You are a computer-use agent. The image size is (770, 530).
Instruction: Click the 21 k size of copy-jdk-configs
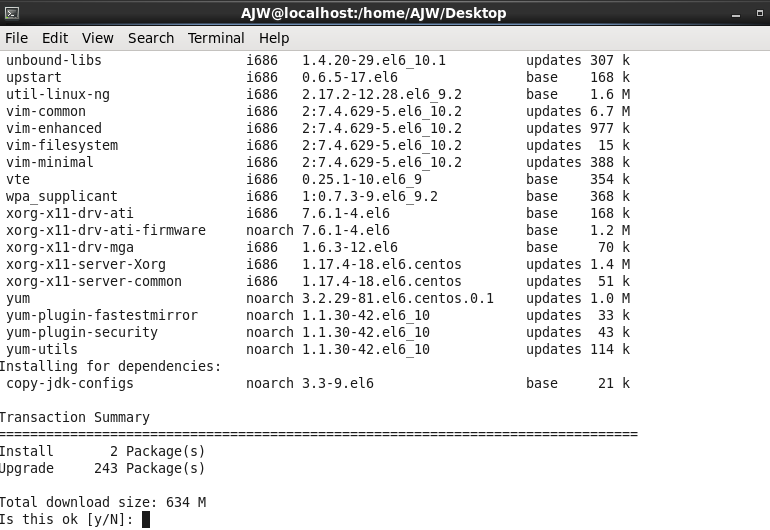click(x=614, y=384)
